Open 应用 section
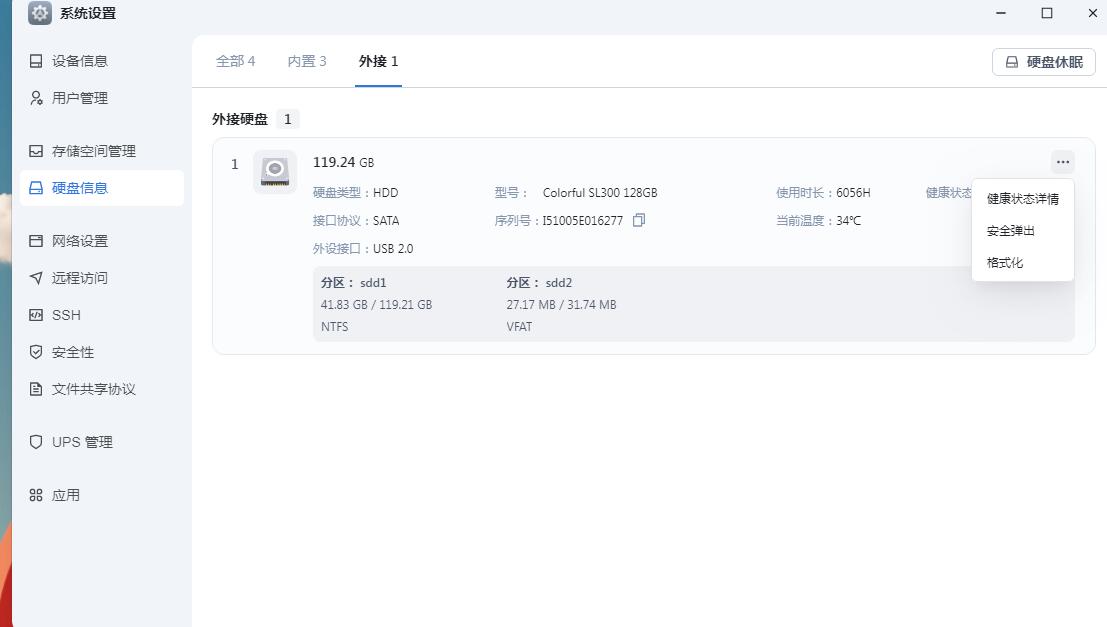The image size is (1107, 627). tap(102, 495)
